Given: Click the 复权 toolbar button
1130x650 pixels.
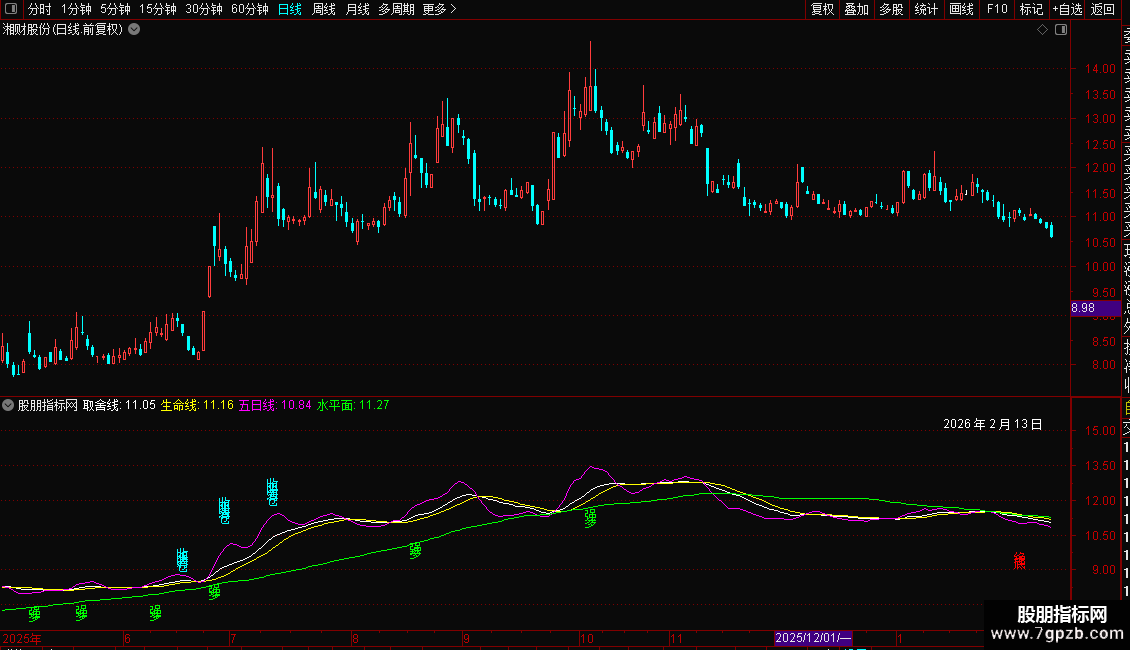Looking at the screenshot, I should pyautogui.click(x=822, y=10).
